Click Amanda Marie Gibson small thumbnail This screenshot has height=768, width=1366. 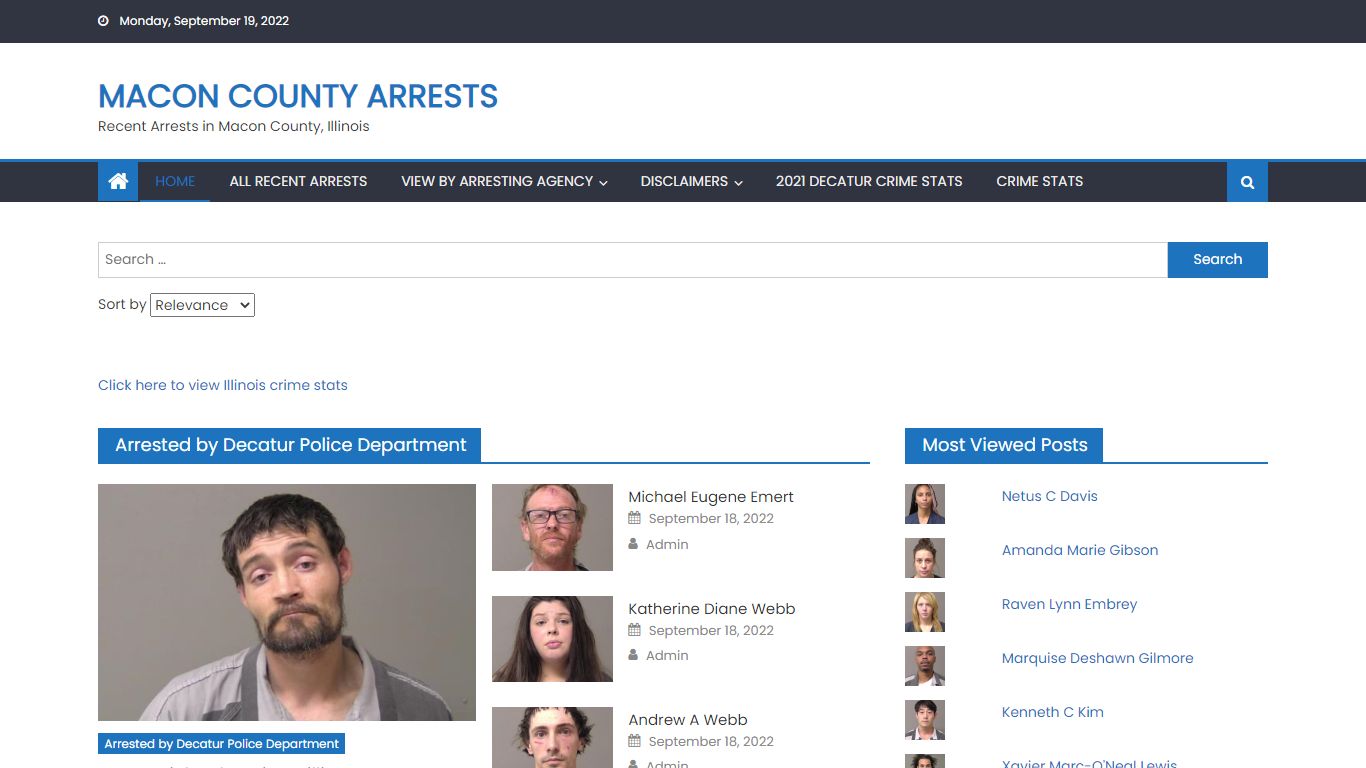pos(925,558)
